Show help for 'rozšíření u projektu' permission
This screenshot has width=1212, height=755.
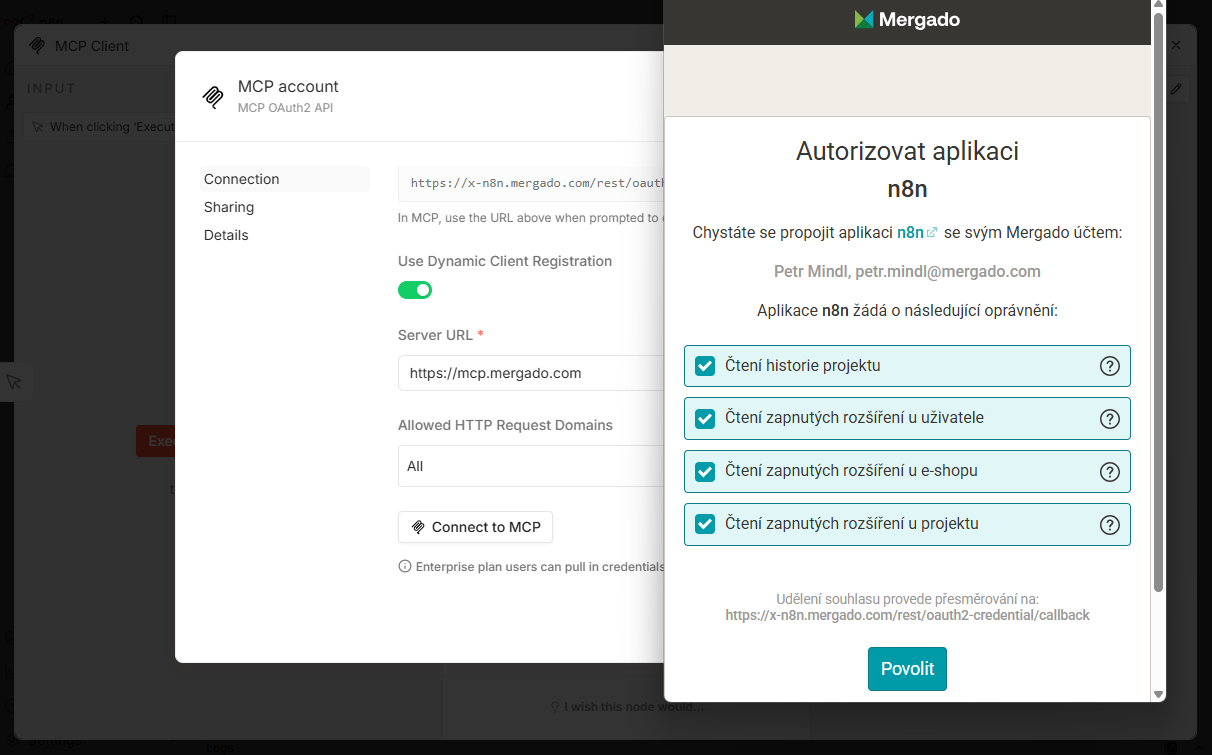(x=1109, y=525)
